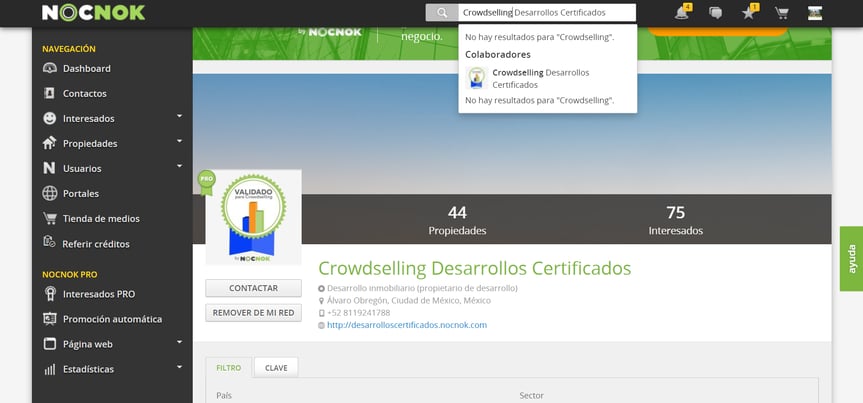Expand the Interesados submenu arrow

click(179, 116)
